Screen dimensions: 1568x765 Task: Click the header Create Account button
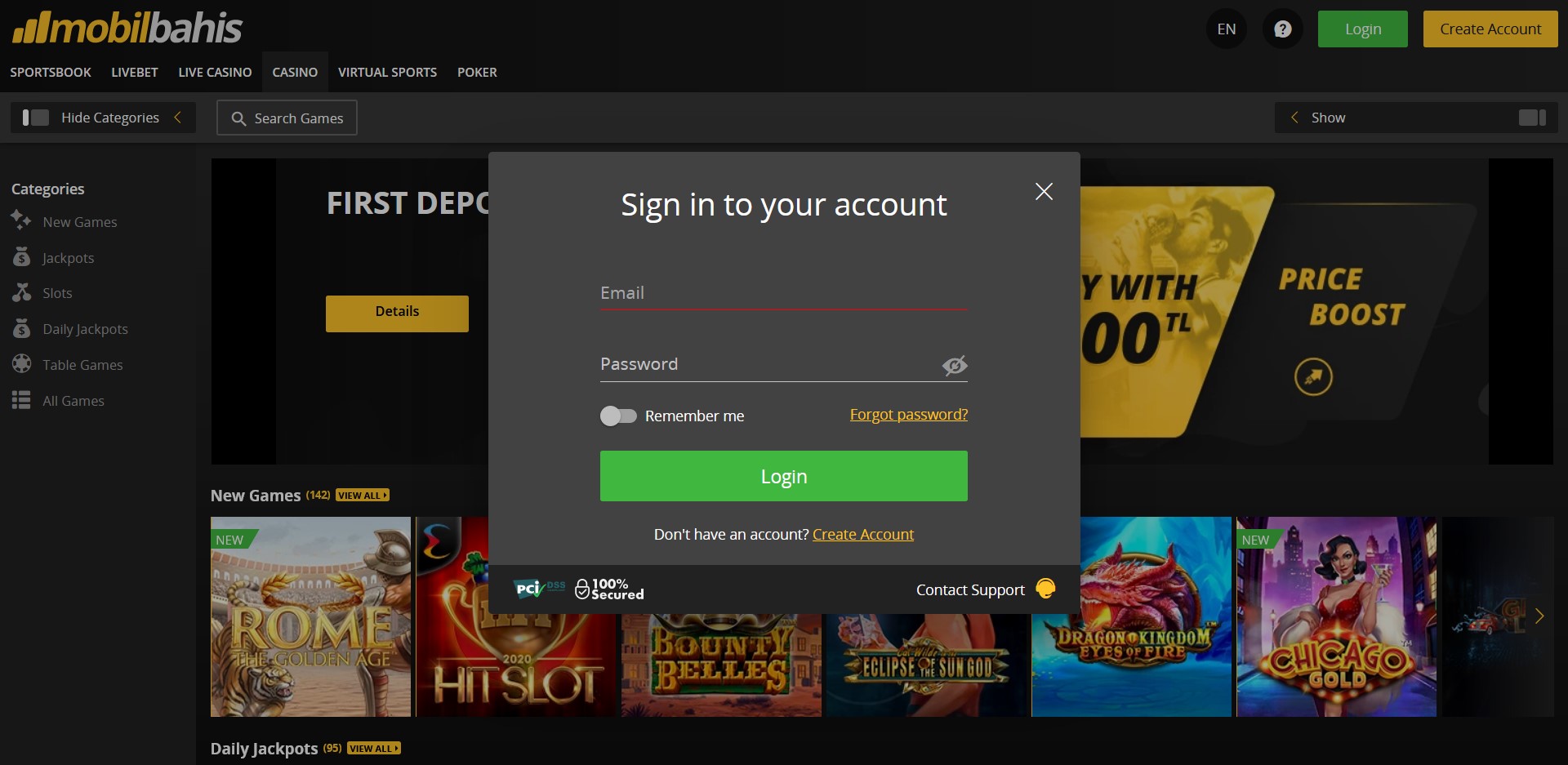[x=1490, y=29]
